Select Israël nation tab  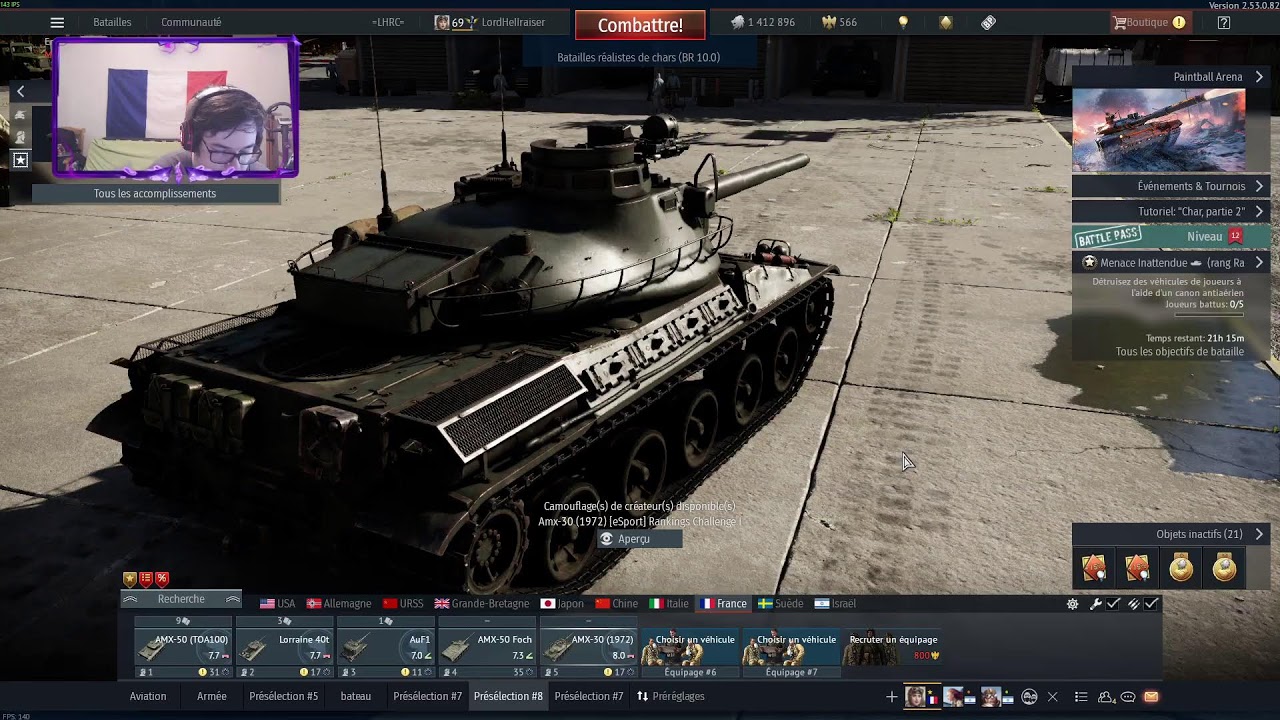836,604
